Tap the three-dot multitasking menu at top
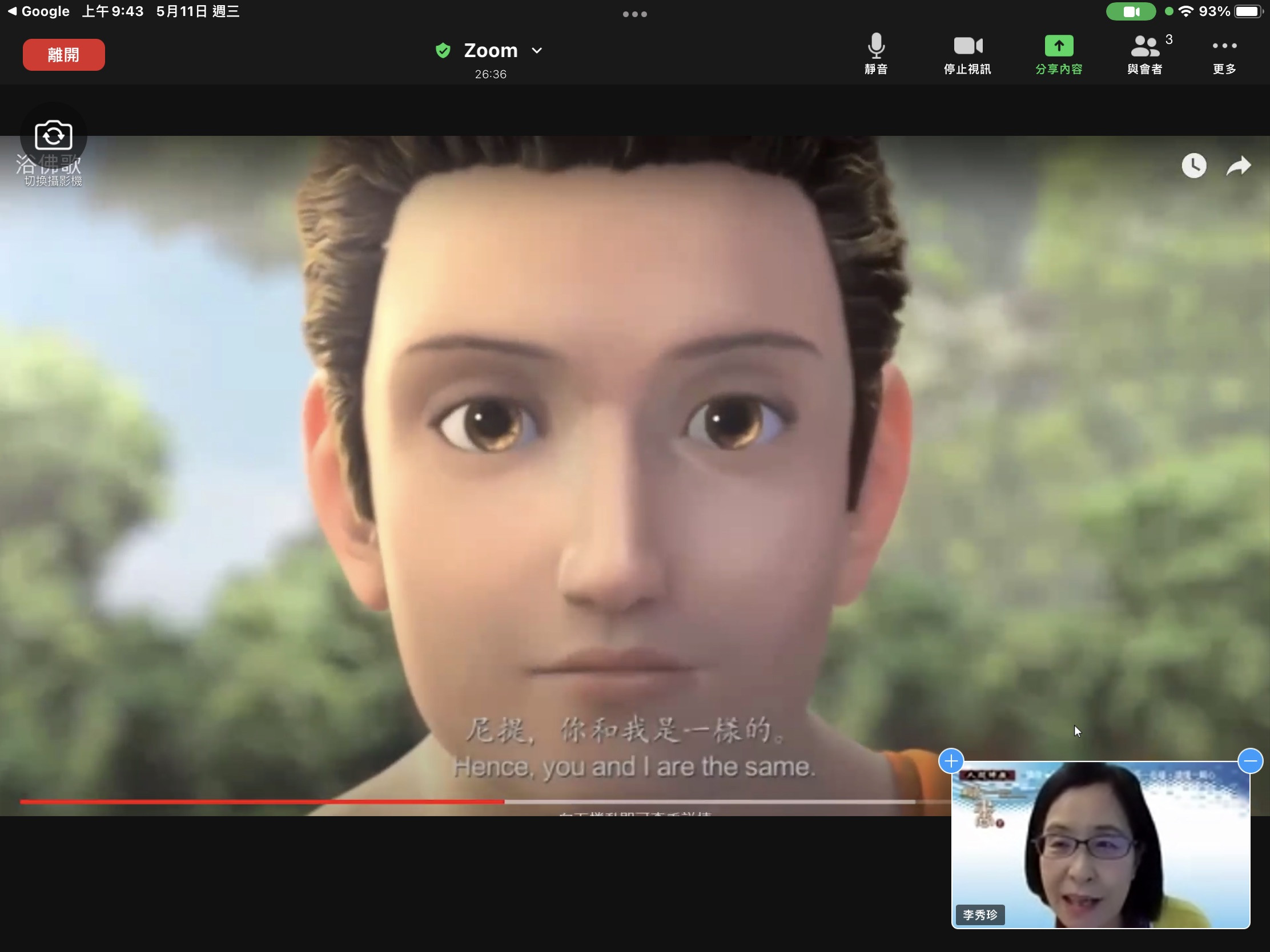Screen dimensions: 1270x952 pyautogui.click(x=634, y=14)
